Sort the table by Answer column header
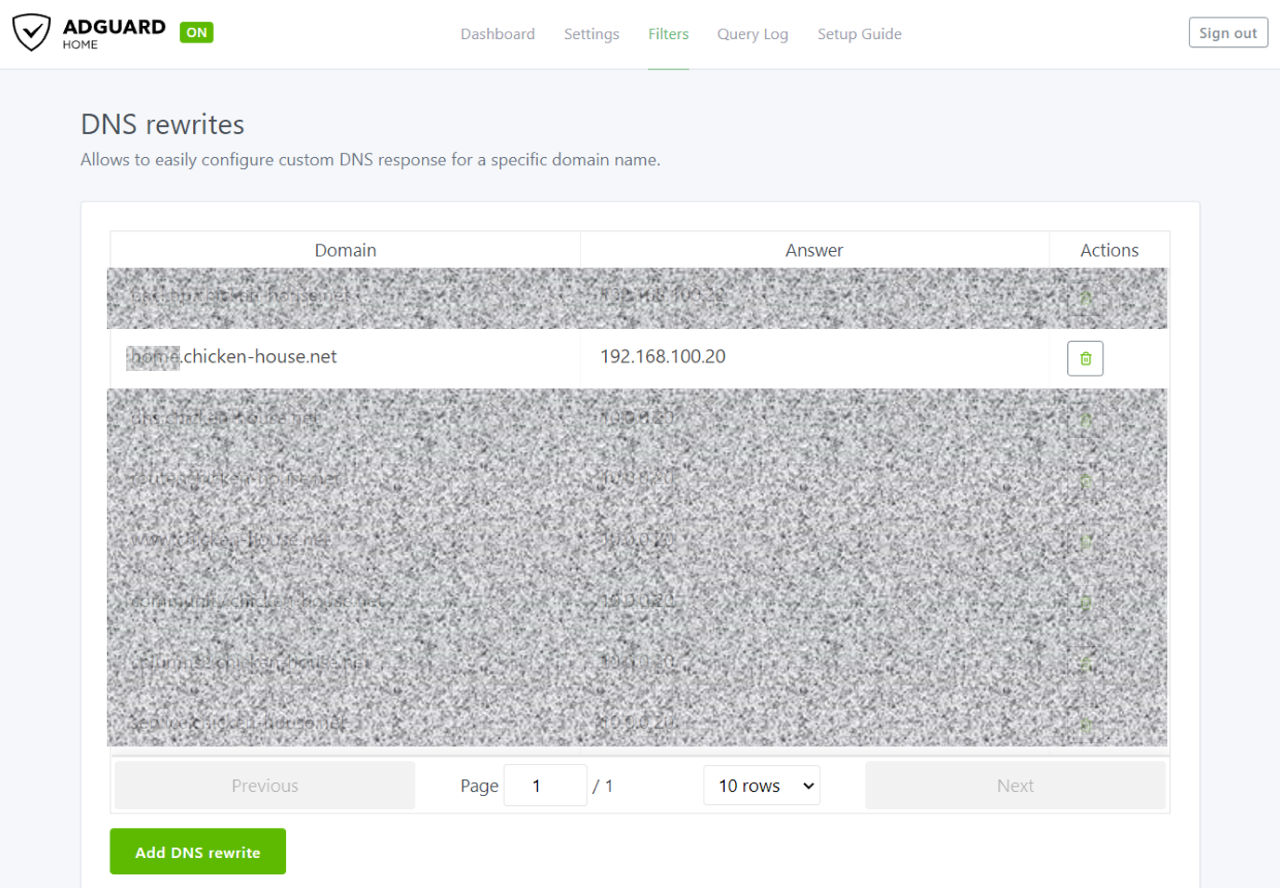The image size is (1280, 888). click(x=814, y=250)
